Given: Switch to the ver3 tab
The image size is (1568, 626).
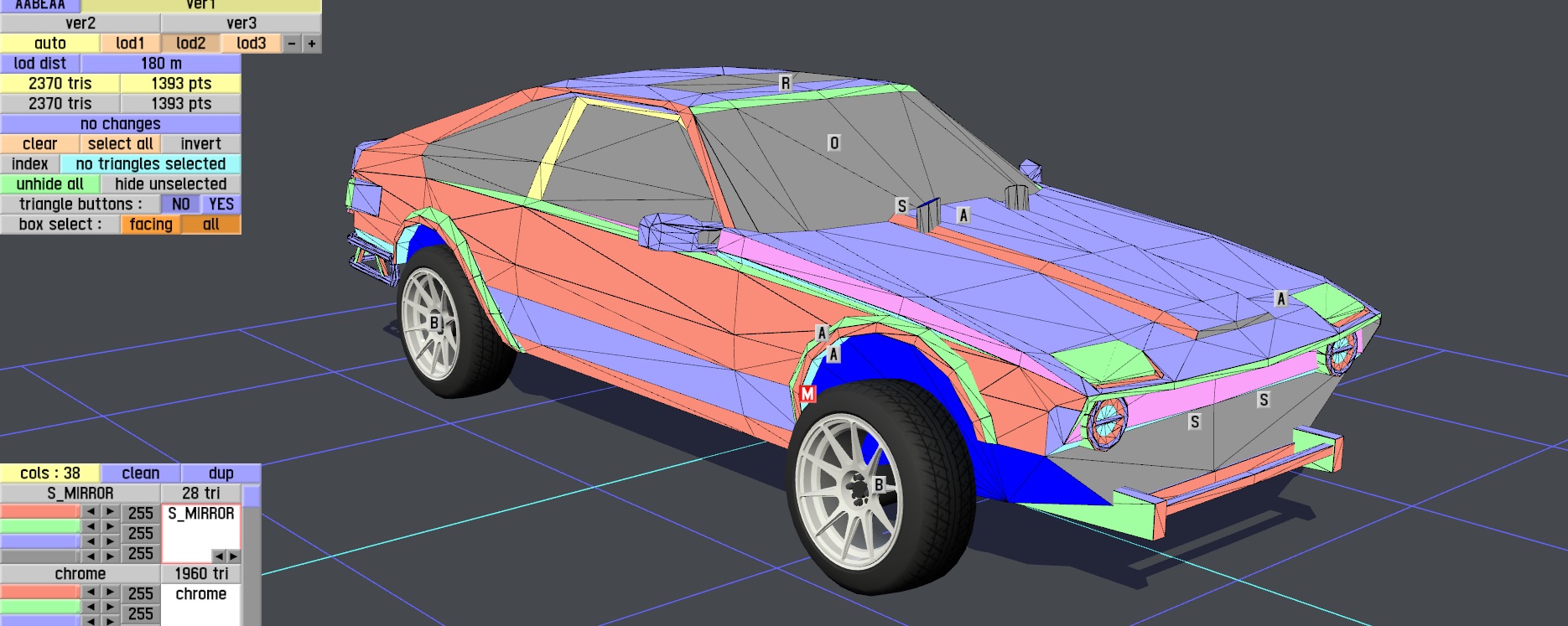Looking at the screenshot, I should pyautogui.click(x=241, y=23).
